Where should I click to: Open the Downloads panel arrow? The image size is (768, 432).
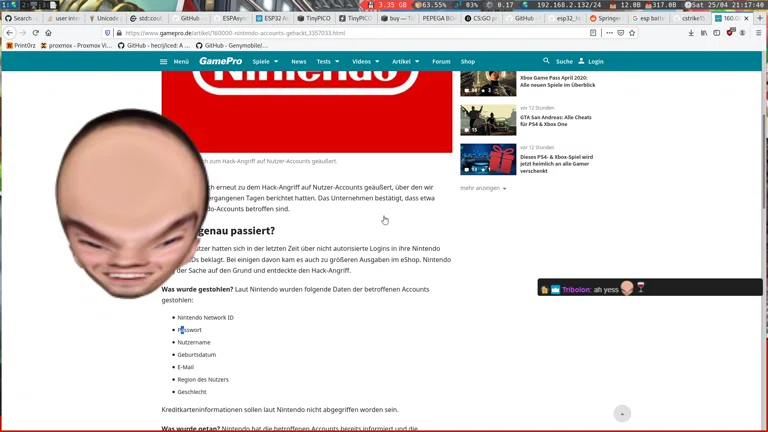[691, 33]
